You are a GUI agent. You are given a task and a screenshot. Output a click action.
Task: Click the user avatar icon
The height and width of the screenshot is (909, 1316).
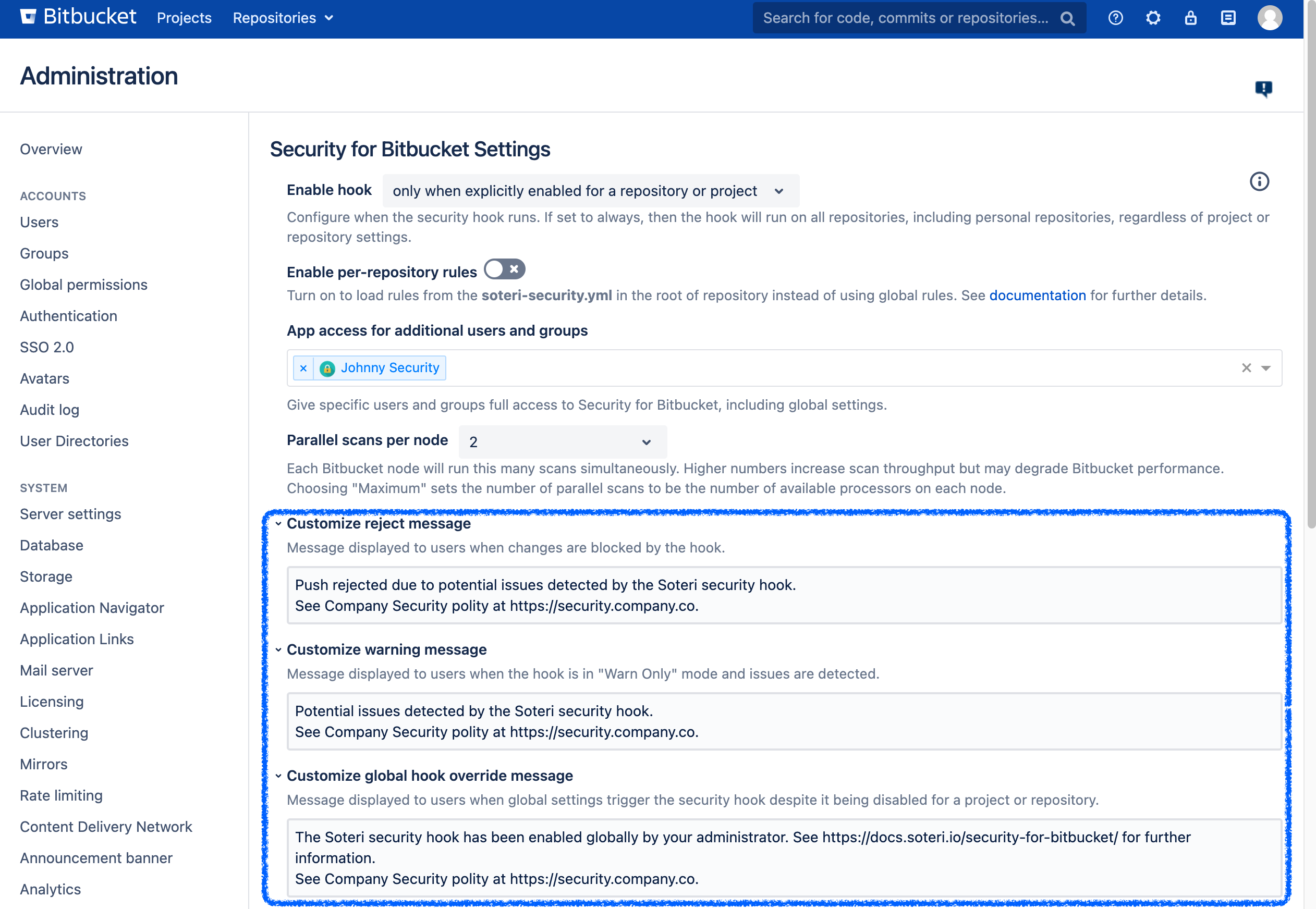pos(1274,18)
